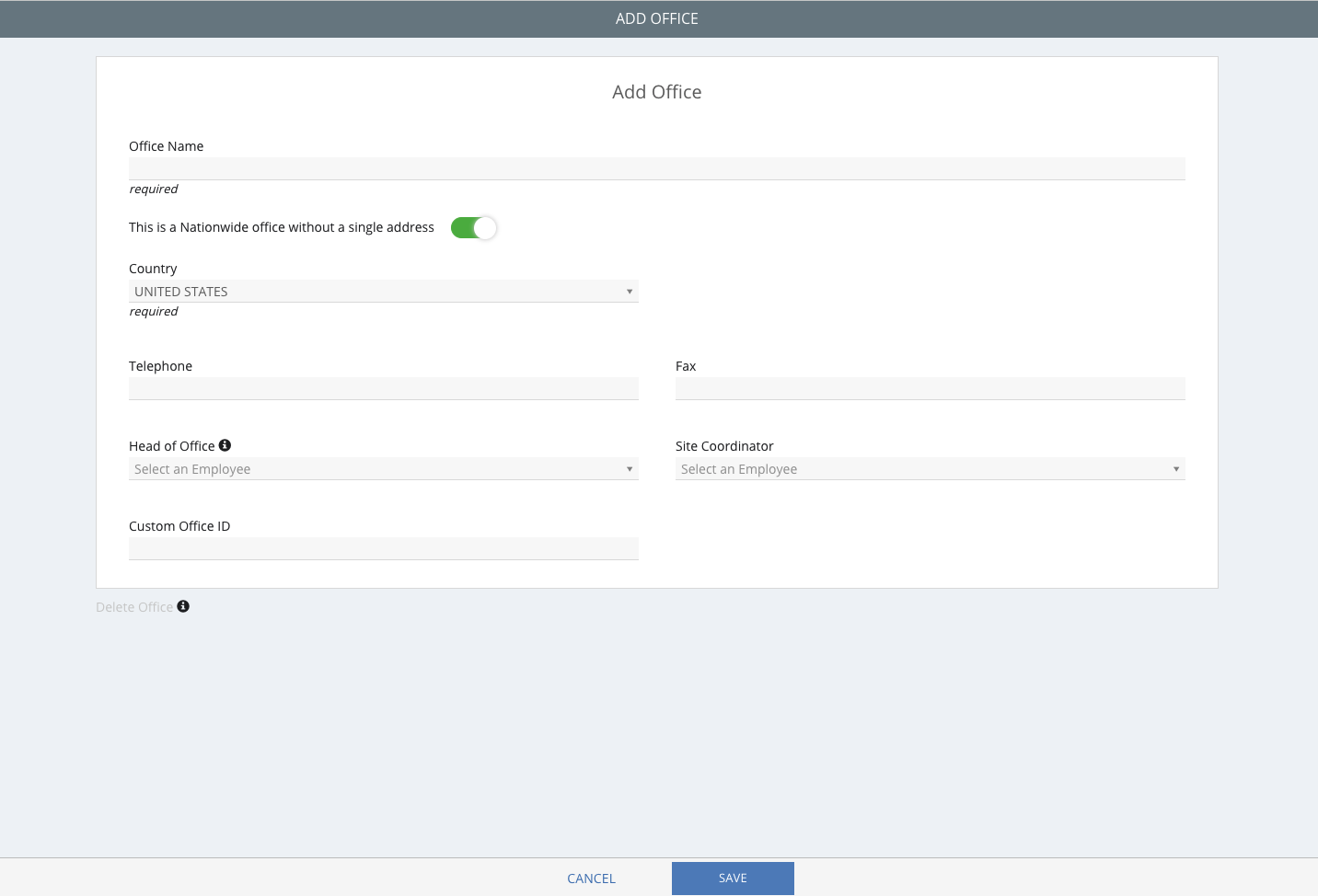Click the Delete Office link
1318x896 pixels.
pyautogui.click(x=134, y=607)
